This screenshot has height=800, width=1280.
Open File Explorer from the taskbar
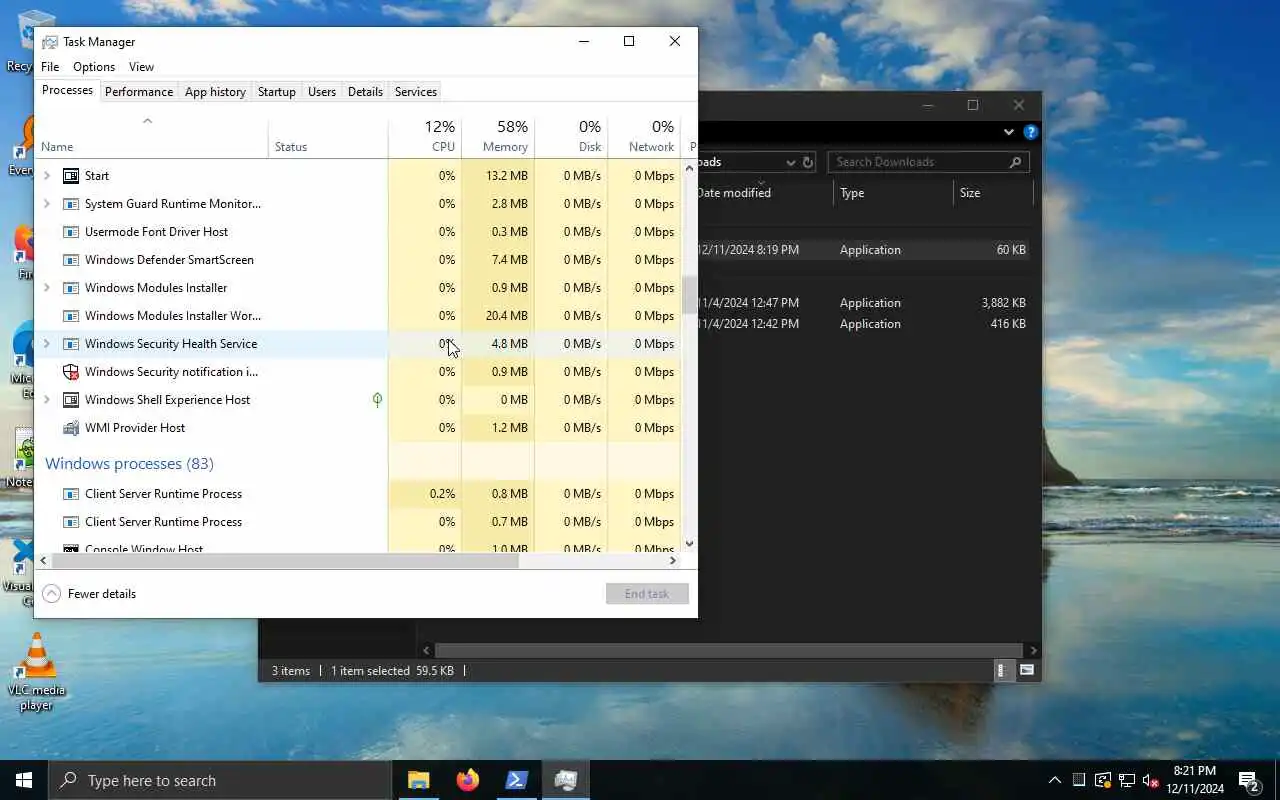pyautogui.click(x=419, y=780)
